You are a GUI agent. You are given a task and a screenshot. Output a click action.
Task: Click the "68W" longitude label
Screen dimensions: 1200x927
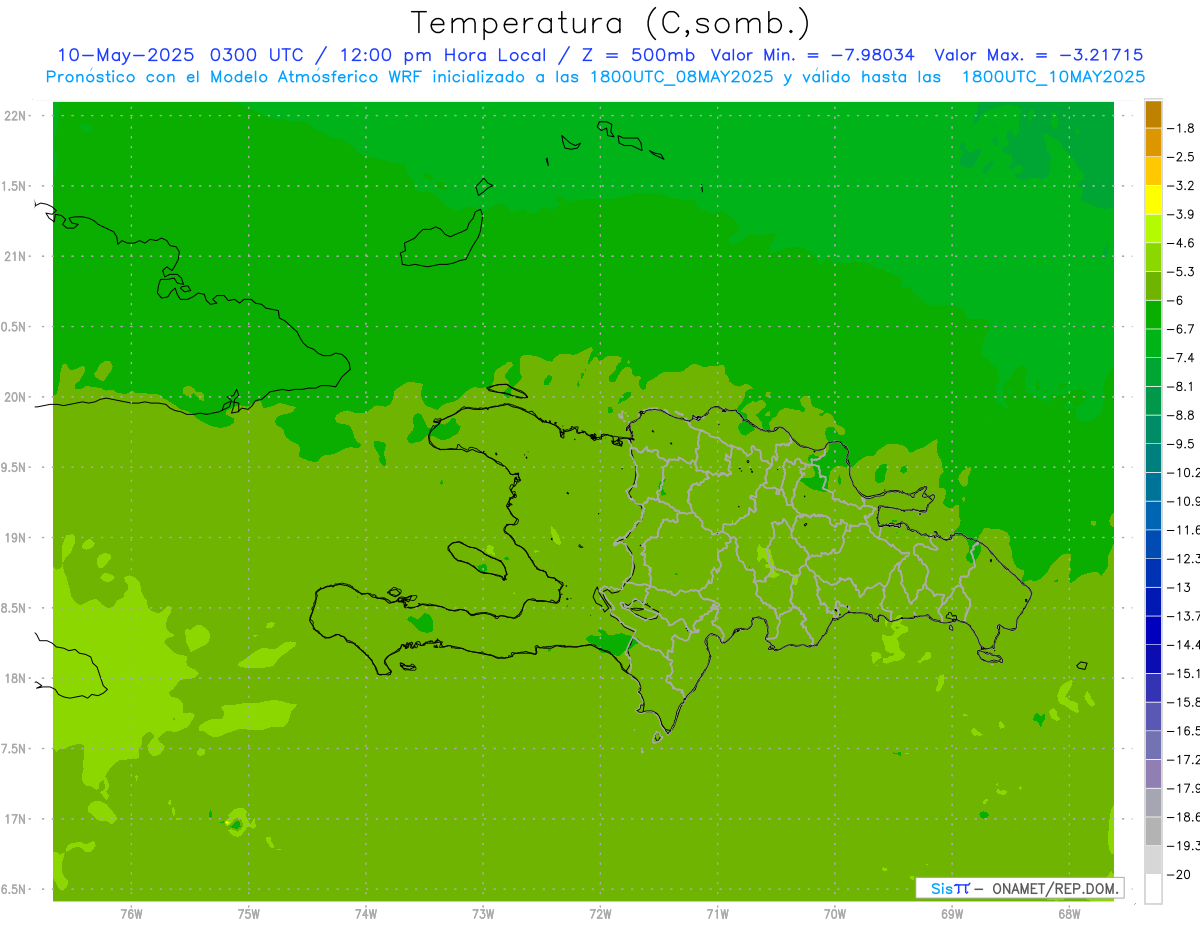coord(1069,914)
